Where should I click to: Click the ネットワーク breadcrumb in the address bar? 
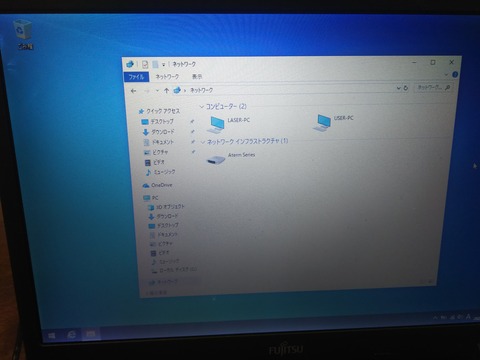click(x=202, y=90)
